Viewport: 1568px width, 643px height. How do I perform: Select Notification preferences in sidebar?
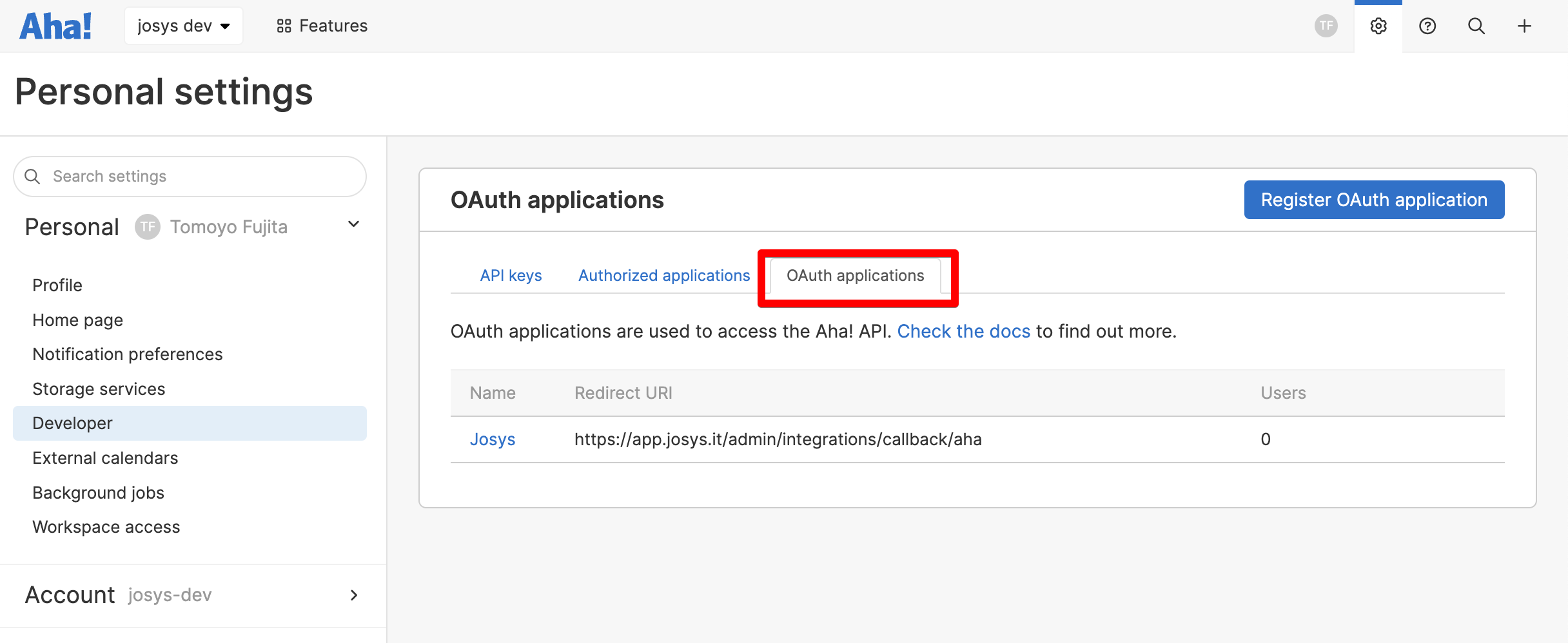point(128,354)
